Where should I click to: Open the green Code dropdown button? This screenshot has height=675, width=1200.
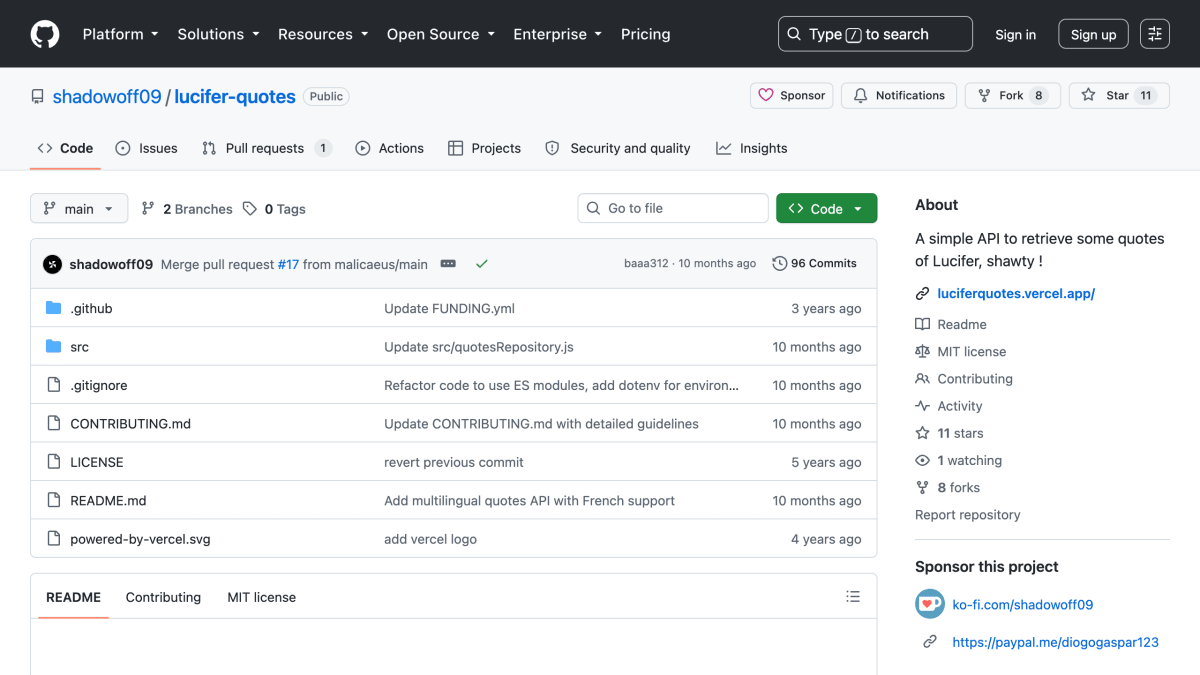coord(827,208)
